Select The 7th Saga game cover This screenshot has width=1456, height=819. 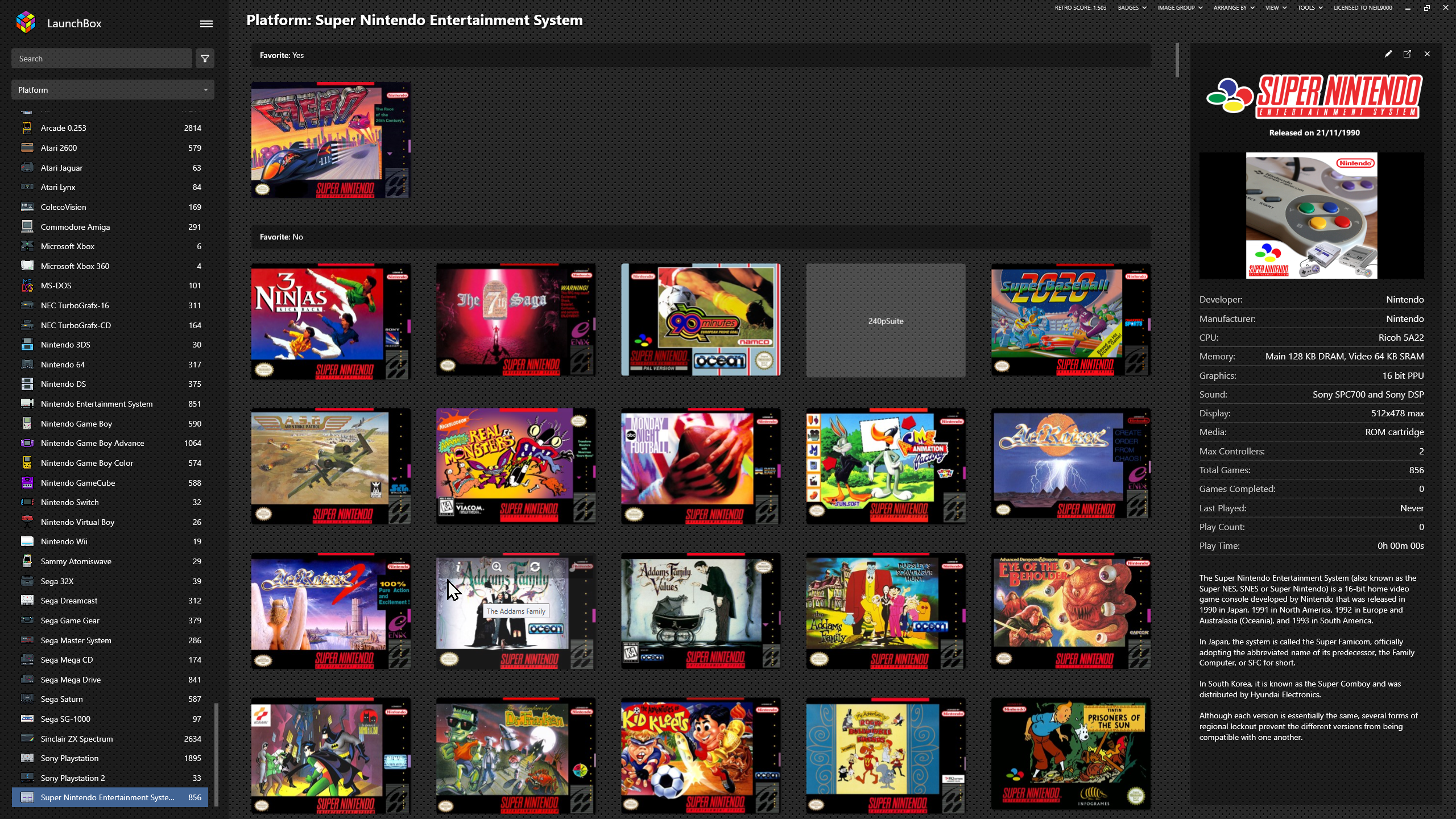(x=516, y=320)
